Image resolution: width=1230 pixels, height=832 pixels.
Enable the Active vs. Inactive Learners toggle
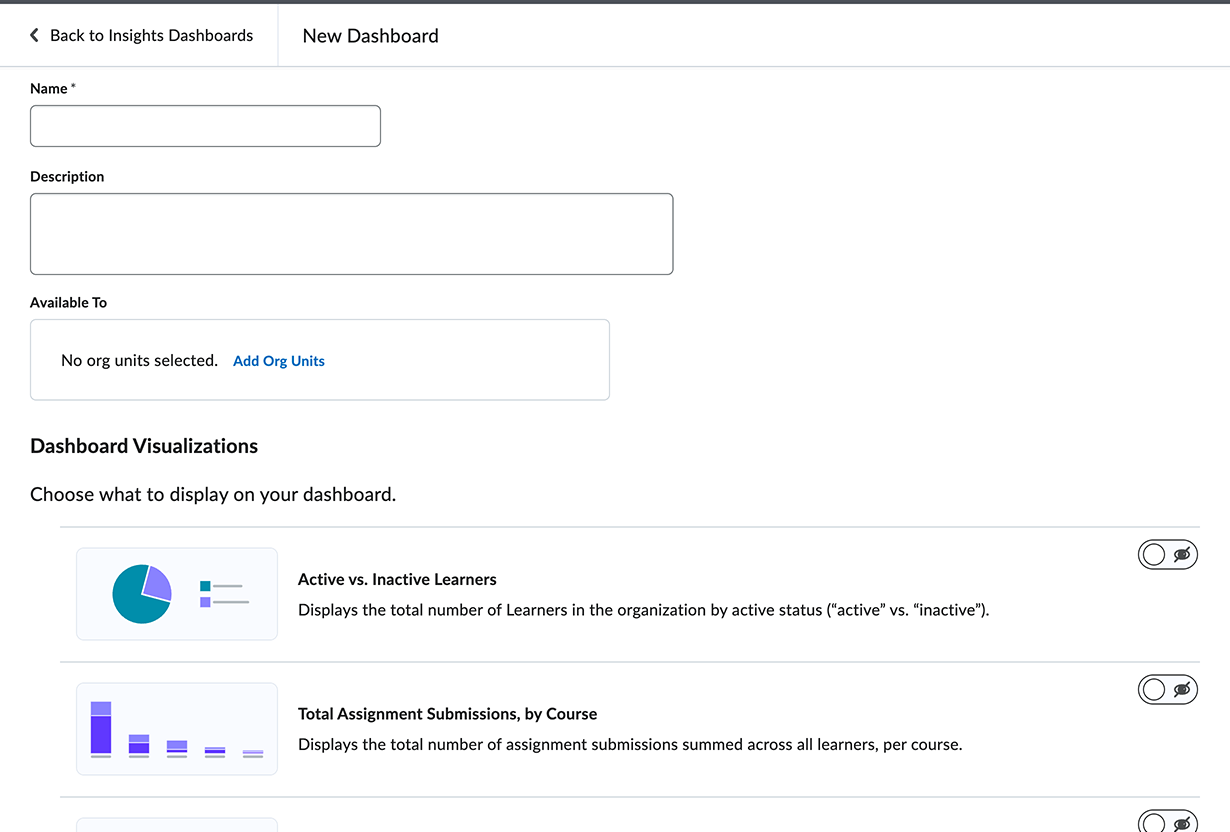coord(1167,555)
